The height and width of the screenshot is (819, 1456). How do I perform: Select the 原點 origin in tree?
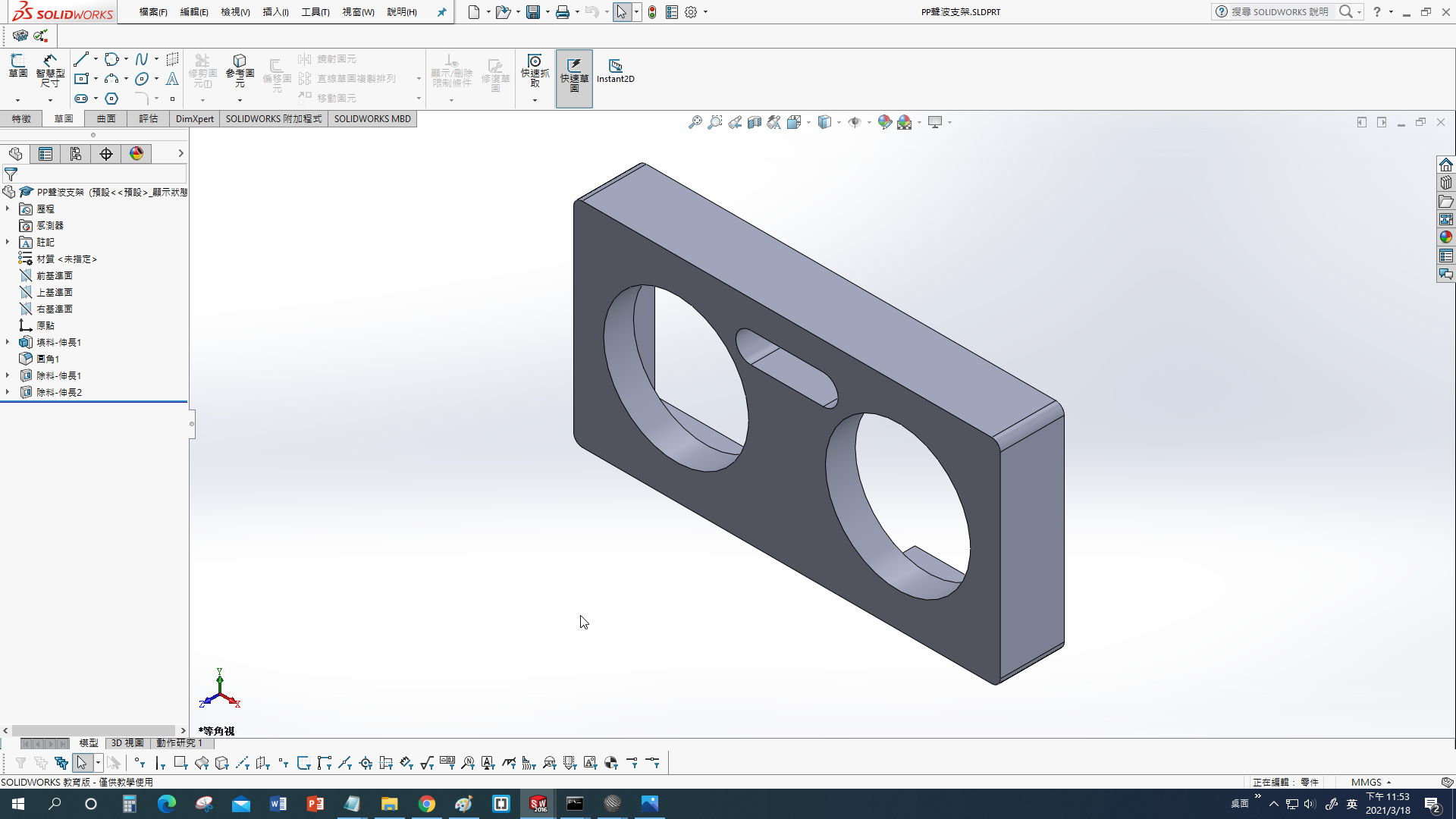[45, 325]
